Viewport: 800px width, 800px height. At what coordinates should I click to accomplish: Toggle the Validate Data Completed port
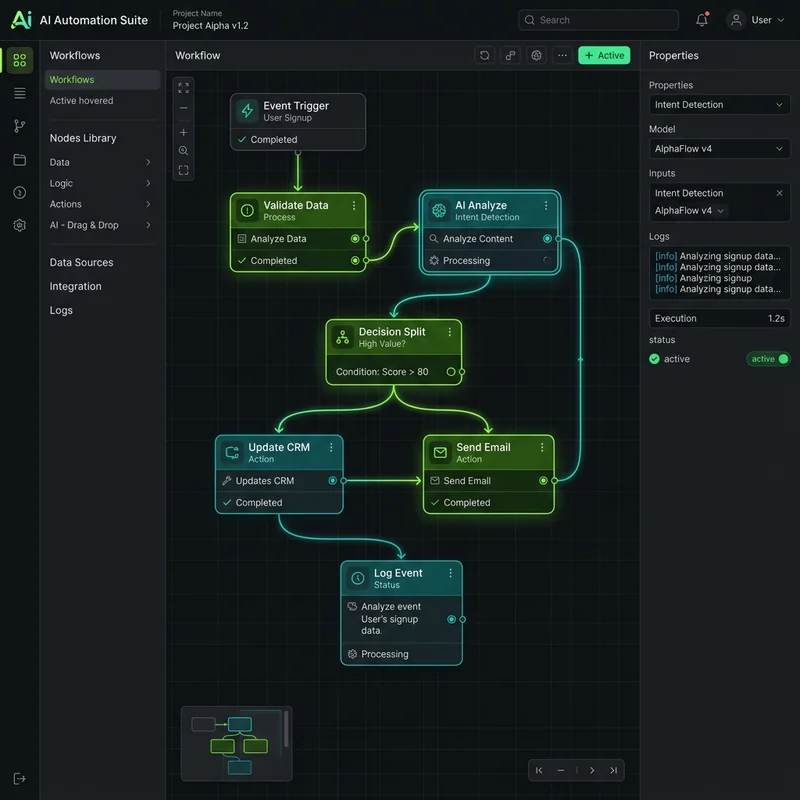355,261
